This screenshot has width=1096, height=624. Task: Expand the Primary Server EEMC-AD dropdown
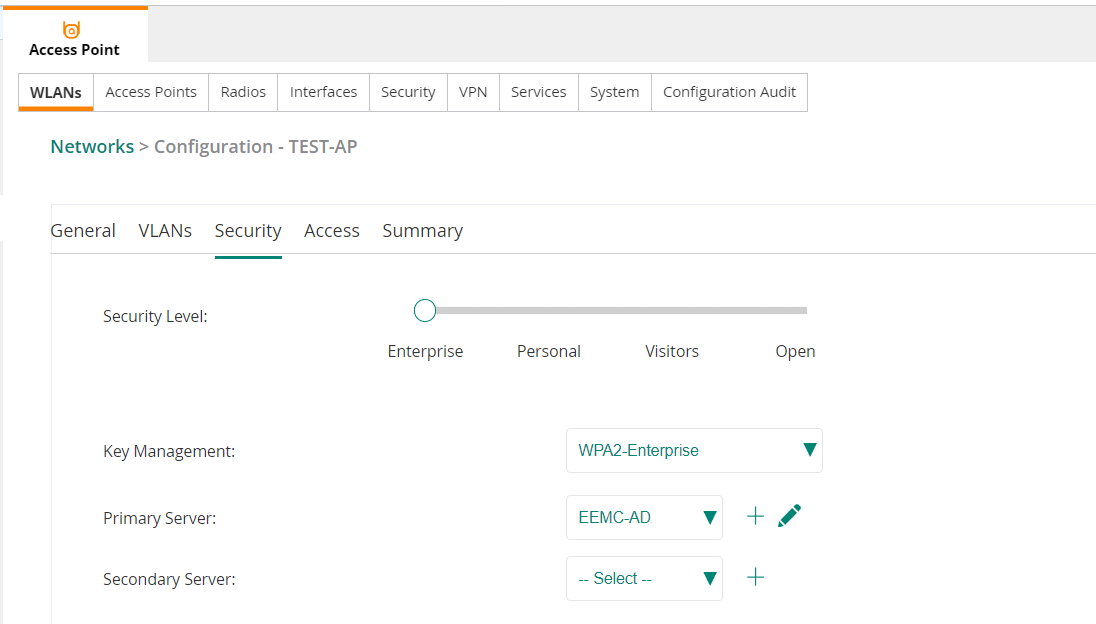click(x=644, y=518)
